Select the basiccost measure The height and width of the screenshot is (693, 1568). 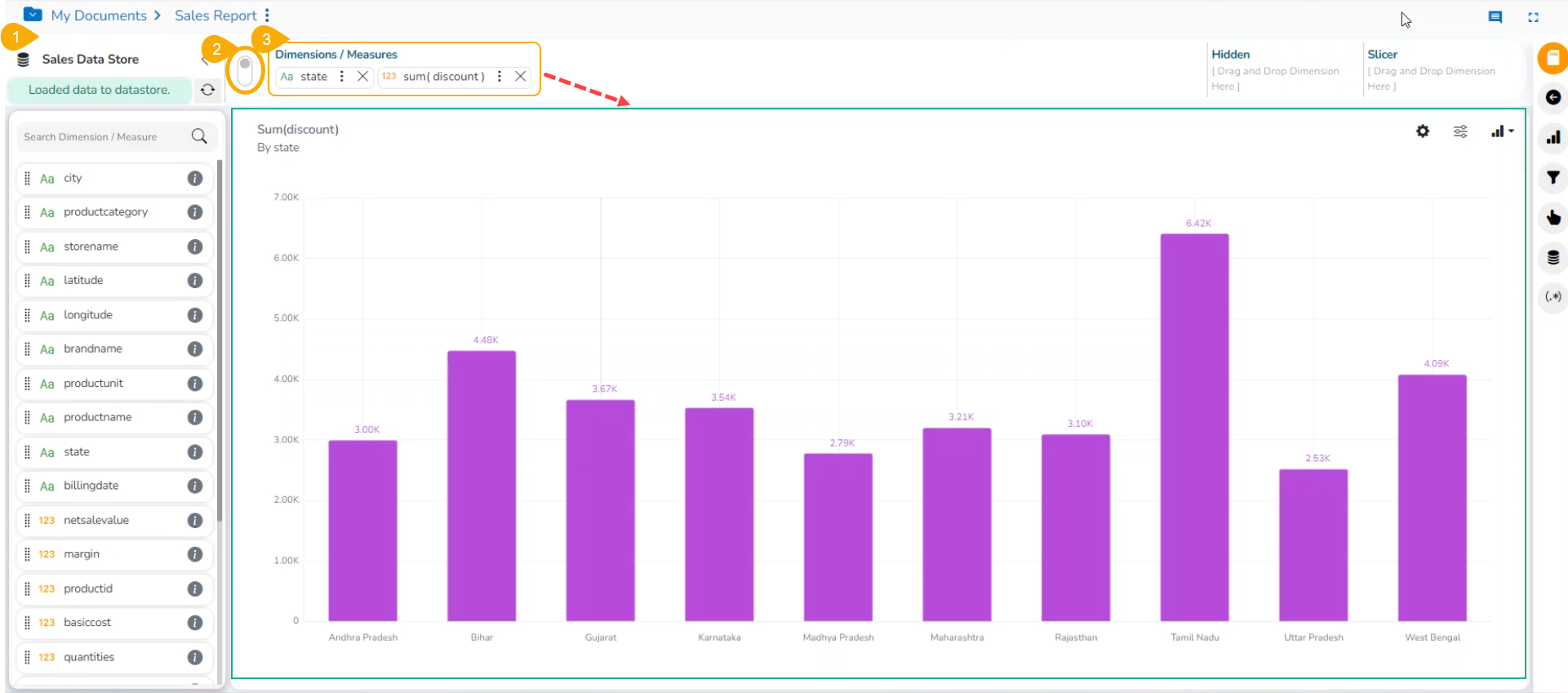(x=114, y=623)
